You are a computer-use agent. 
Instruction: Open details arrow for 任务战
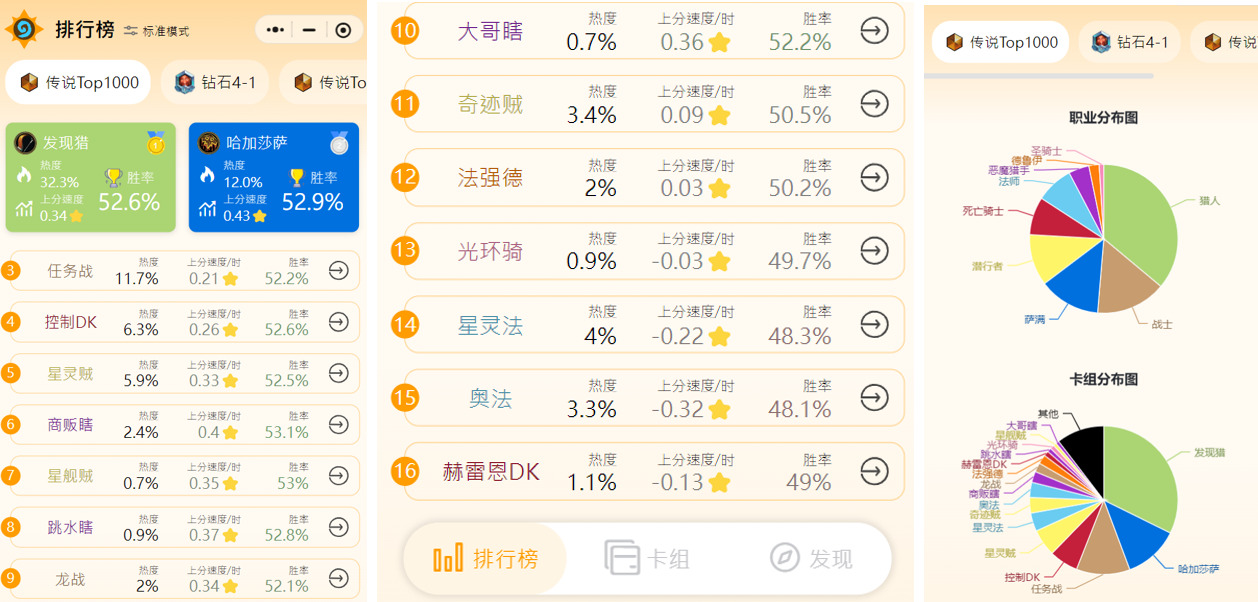[339, 270]
